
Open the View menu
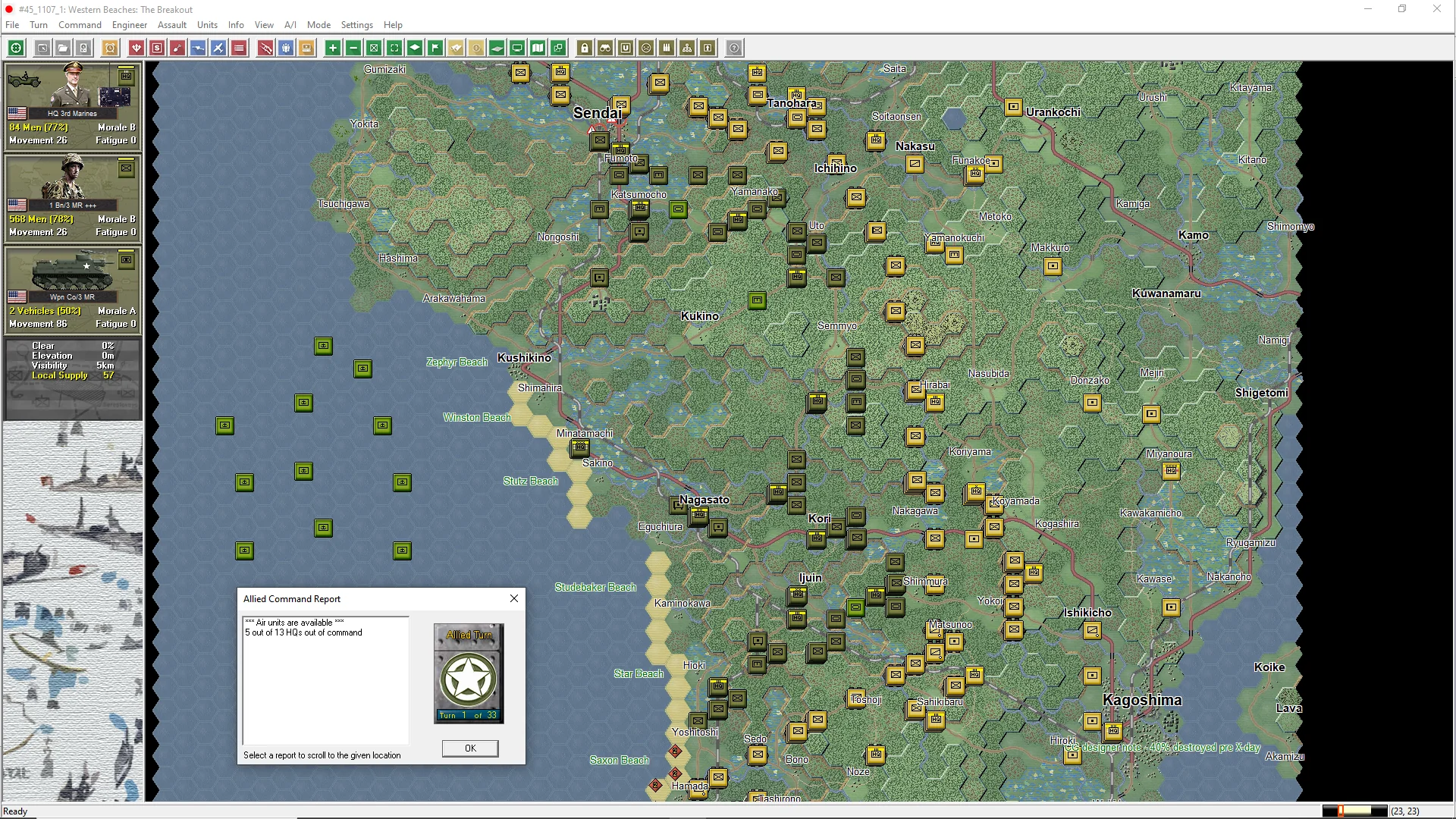264,25
